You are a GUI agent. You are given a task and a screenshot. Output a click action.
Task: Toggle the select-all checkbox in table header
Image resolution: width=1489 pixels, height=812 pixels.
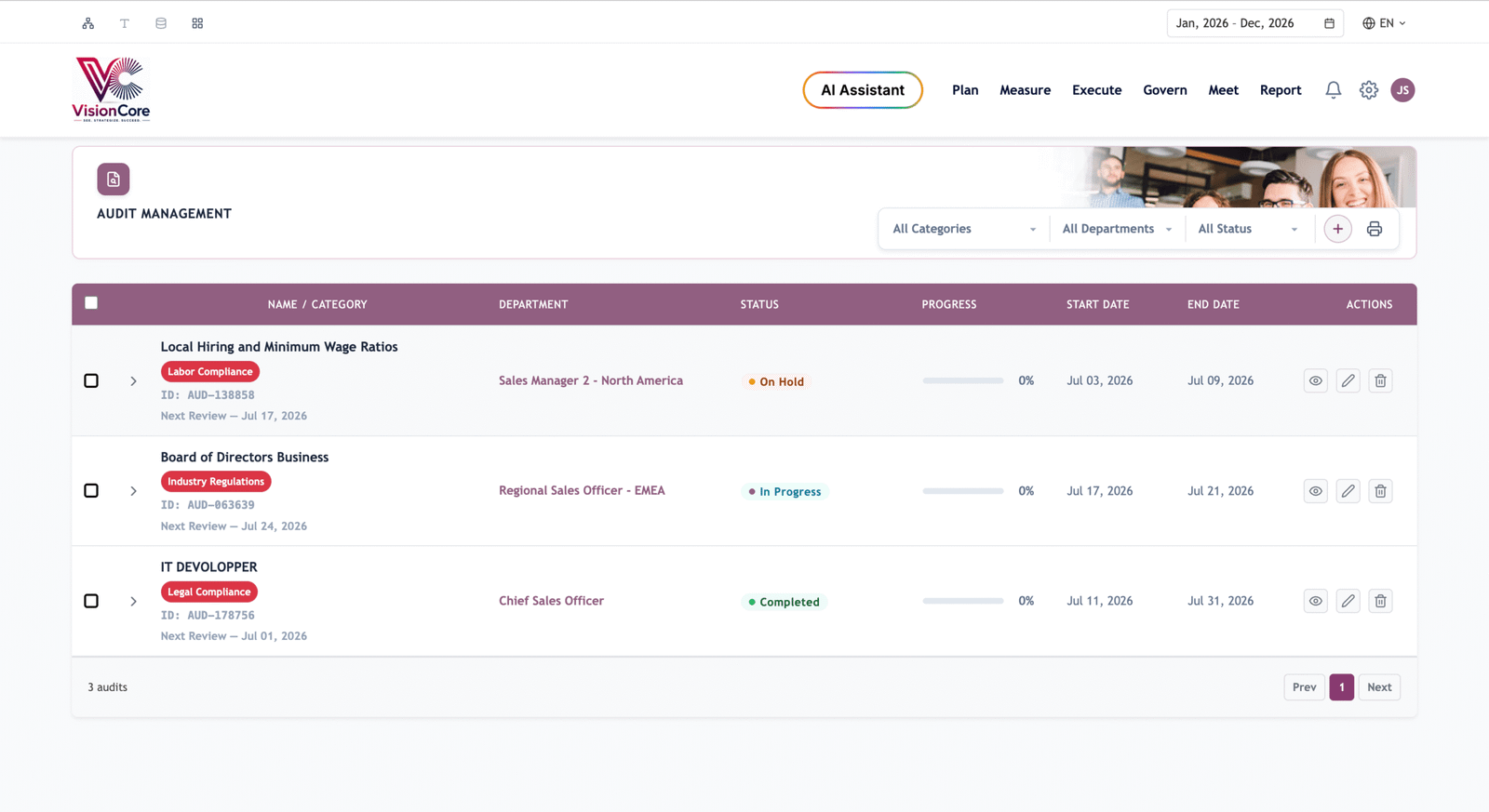(91, 303)
